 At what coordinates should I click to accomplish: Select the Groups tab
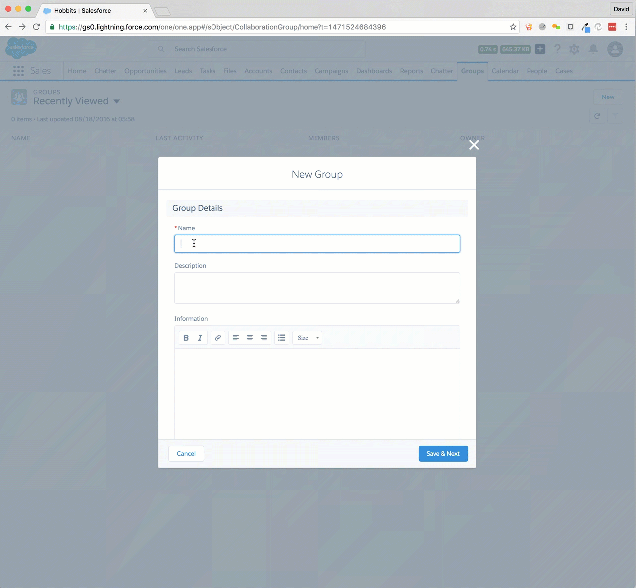pos(472,71)
